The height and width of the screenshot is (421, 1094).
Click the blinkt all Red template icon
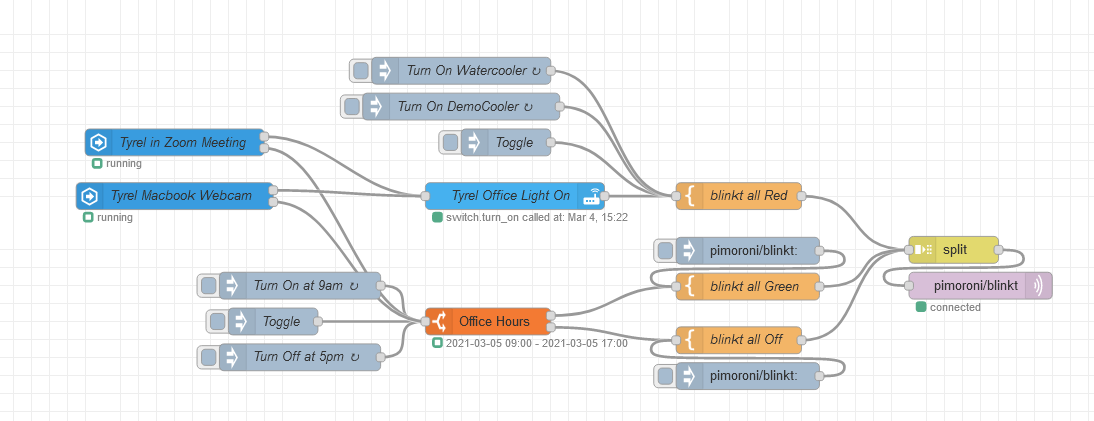tap(690, 196)
